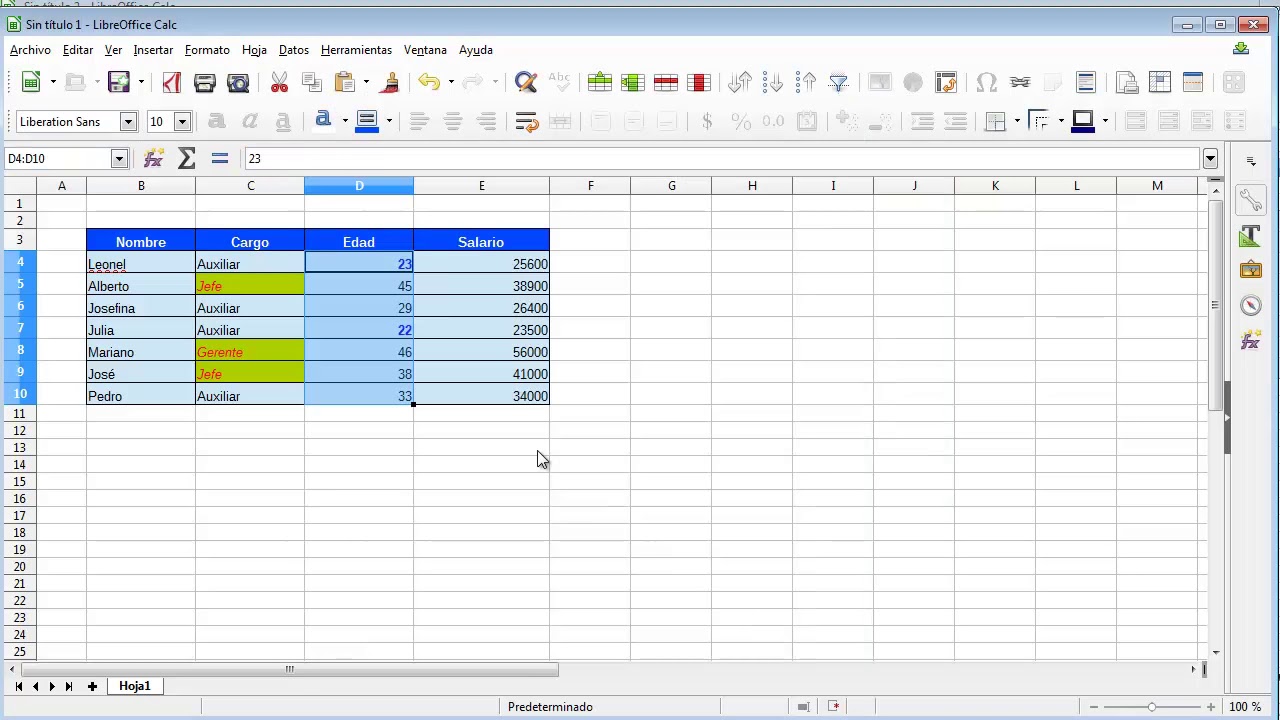This screenshot has width=1280, height=720.
Task: Open the Insertar menu
Action: tap(153, 50)
